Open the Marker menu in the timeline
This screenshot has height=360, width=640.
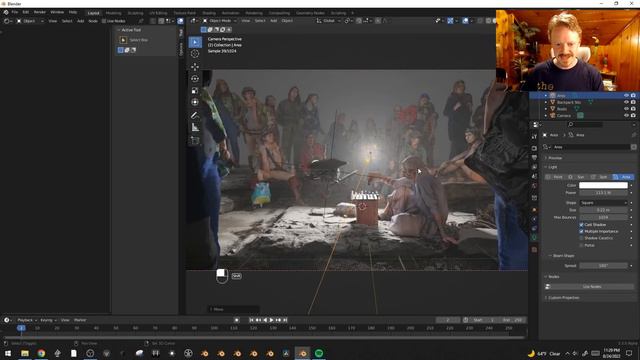coord(80,320)
